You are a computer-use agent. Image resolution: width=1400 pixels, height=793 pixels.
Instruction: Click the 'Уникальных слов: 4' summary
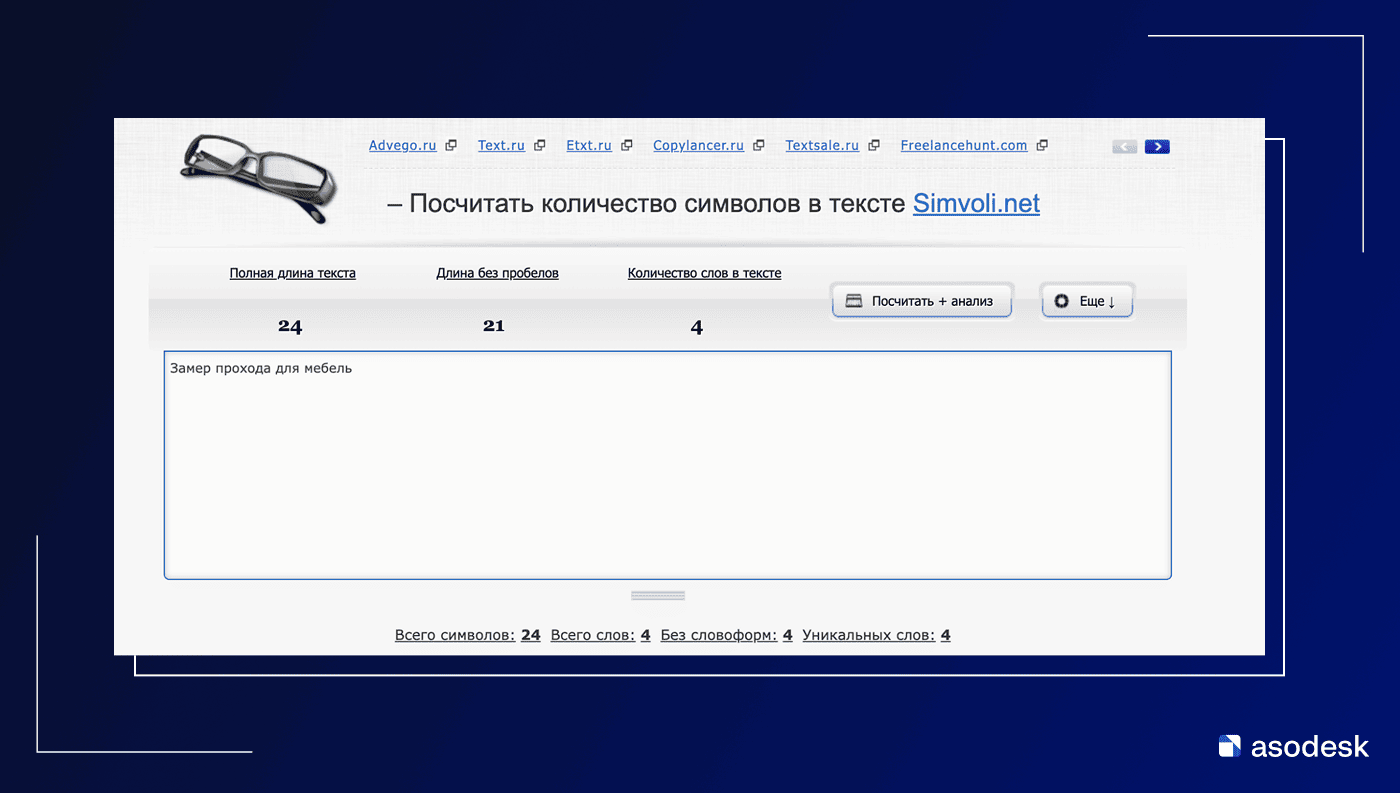[876, 635]
